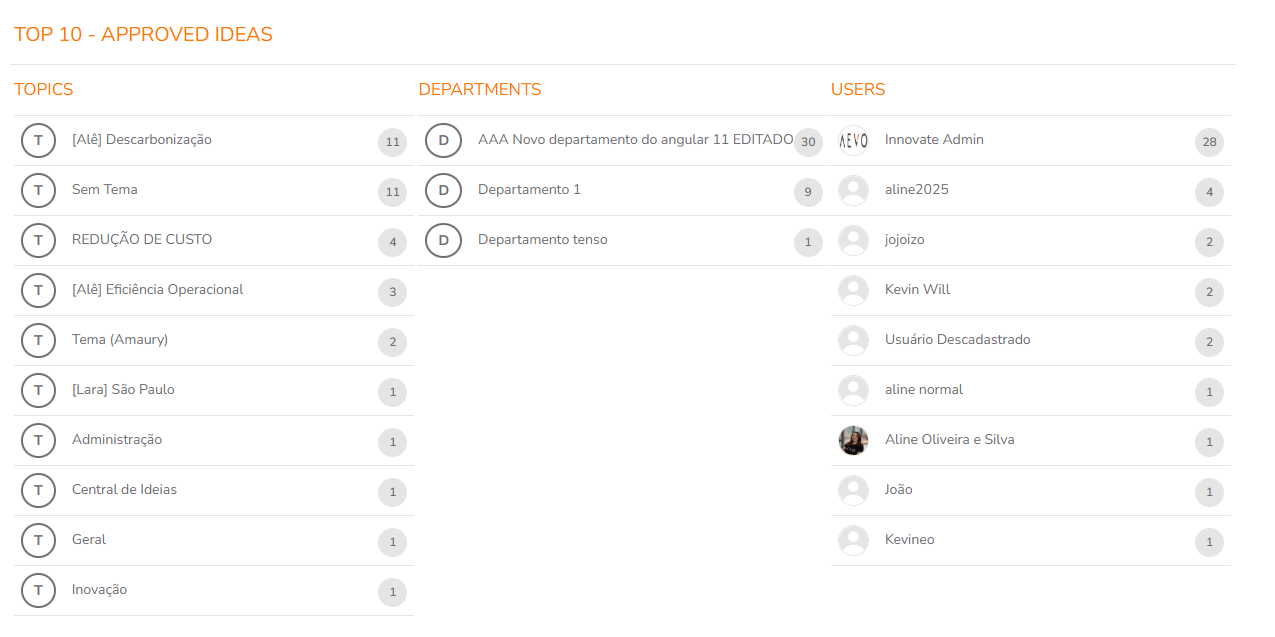Open the Central de Ideias topic
This screenshot has width=1275, height=637.
[213, 491]
